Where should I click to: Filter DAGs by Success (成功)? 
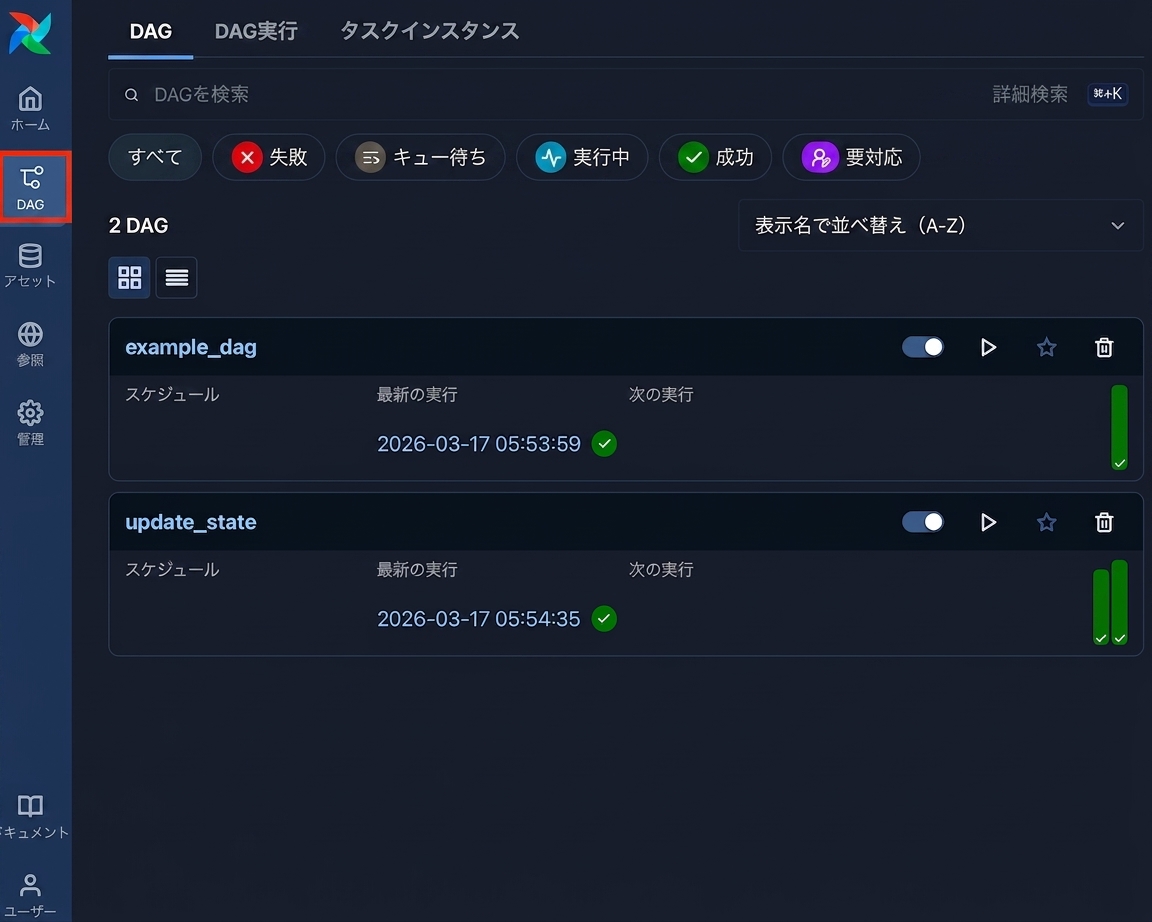[716, 157]
